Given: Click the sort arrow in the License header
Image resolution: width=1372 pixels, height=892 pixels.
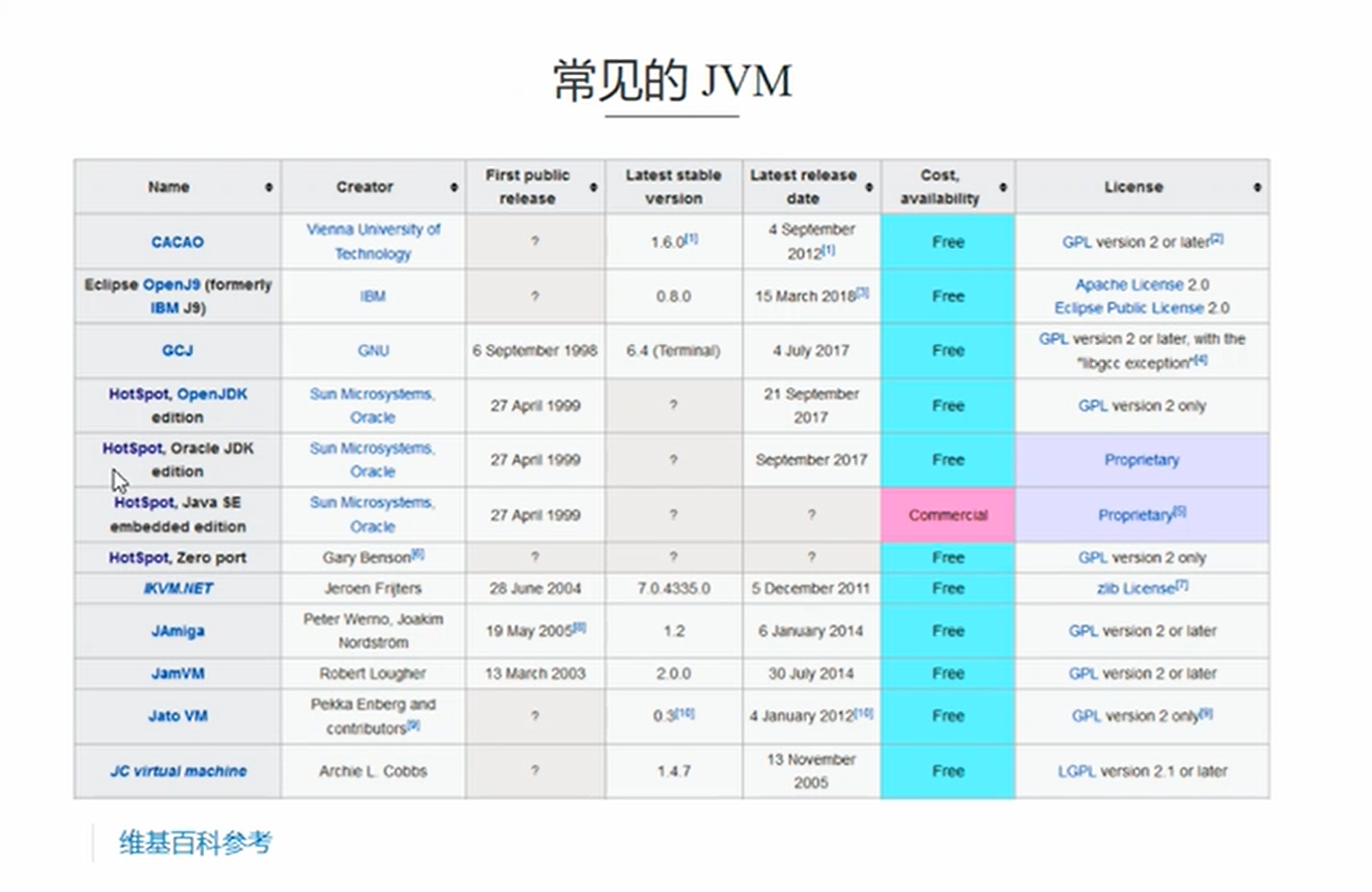Looking at the screenshot, I should coord(1258,187).
